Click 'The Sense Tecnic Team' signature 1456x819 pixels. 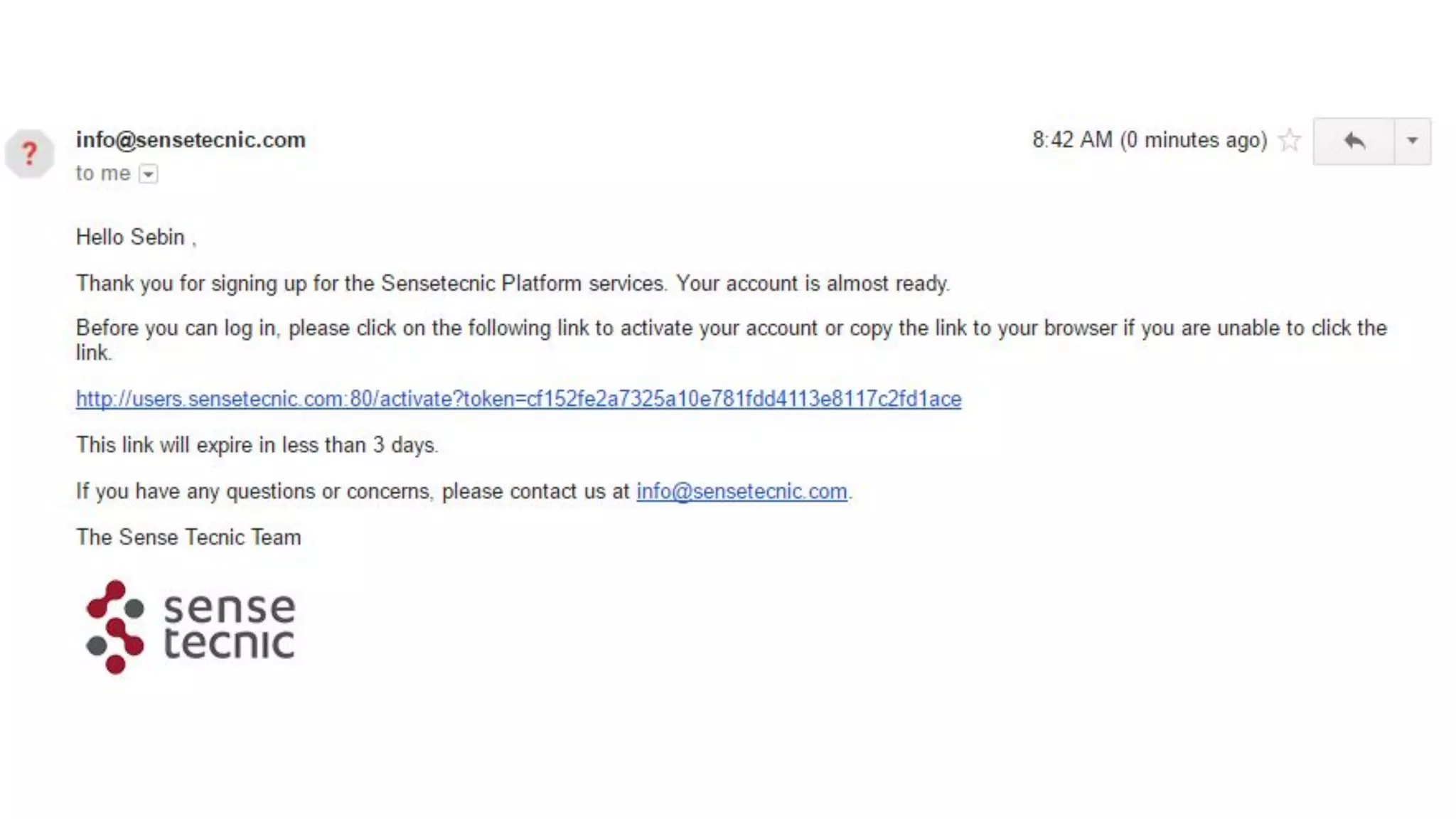coord(188,537)
